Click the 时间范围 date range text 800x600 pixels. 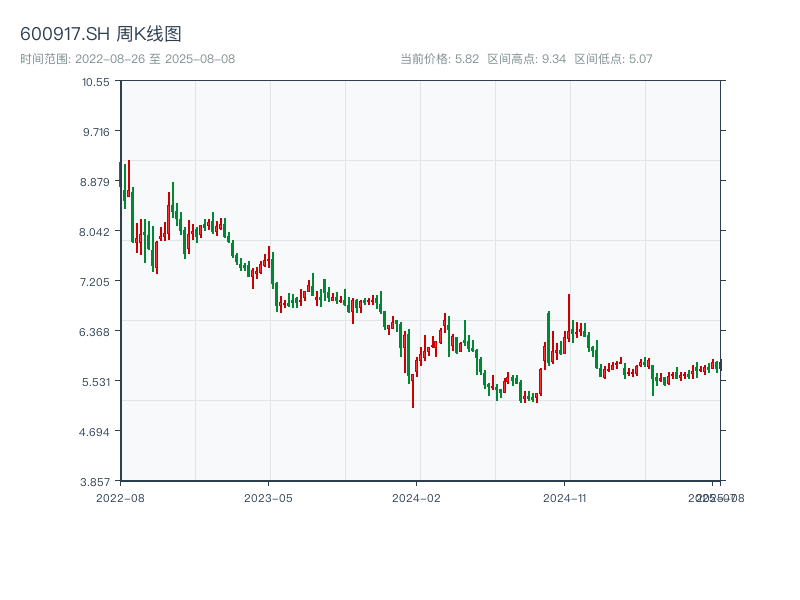click(x=128, y=59)
